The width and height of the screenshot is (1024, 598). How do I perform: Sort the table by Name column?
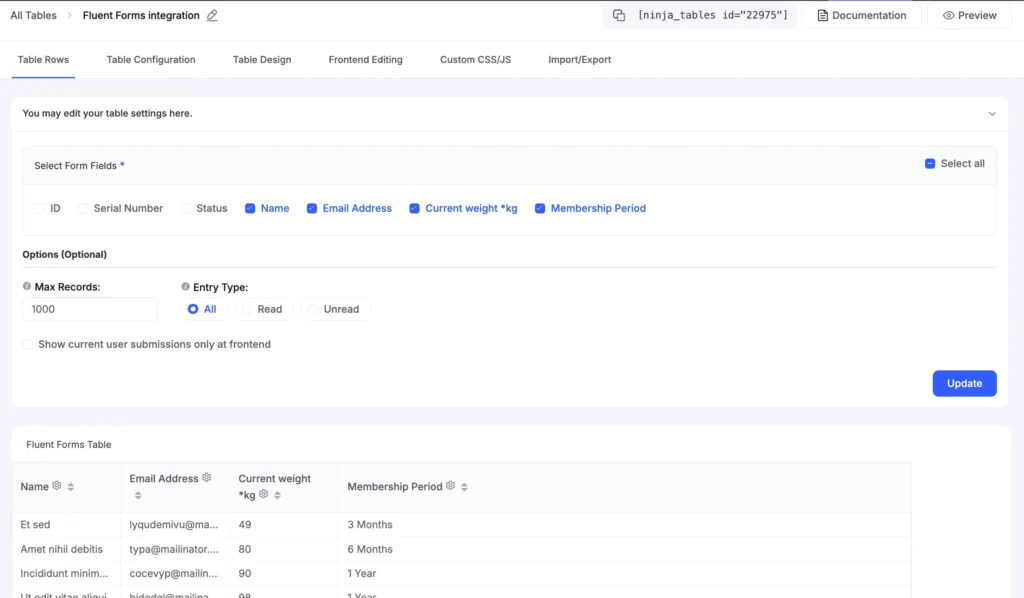pos(70,486)
